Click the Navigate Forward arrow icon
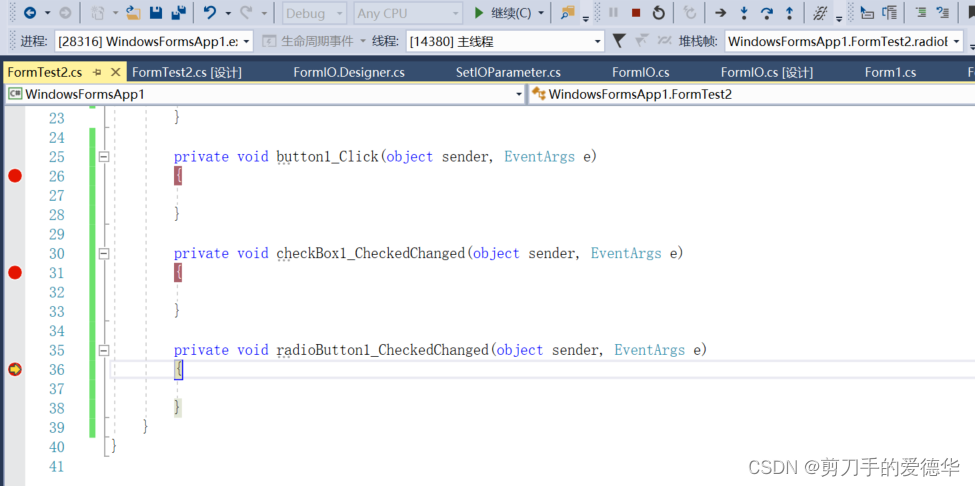Image resolution: width=975 pixels, height=486 pixels. 65,12
